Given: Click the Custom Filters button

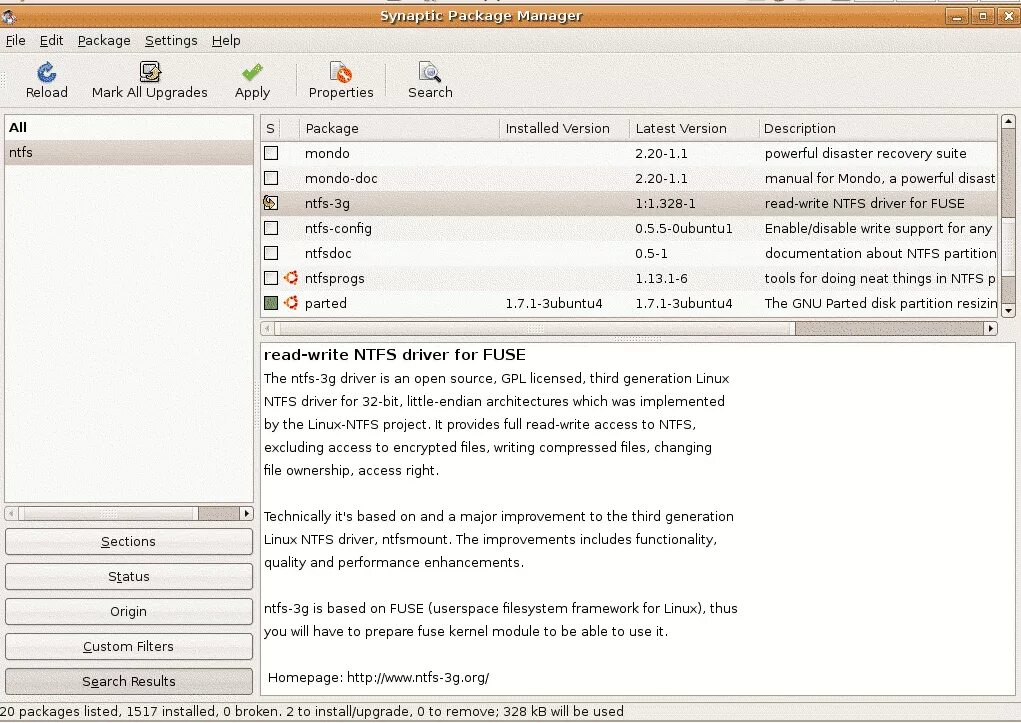Looking at the screenshot, I should (x=128, y=646).
